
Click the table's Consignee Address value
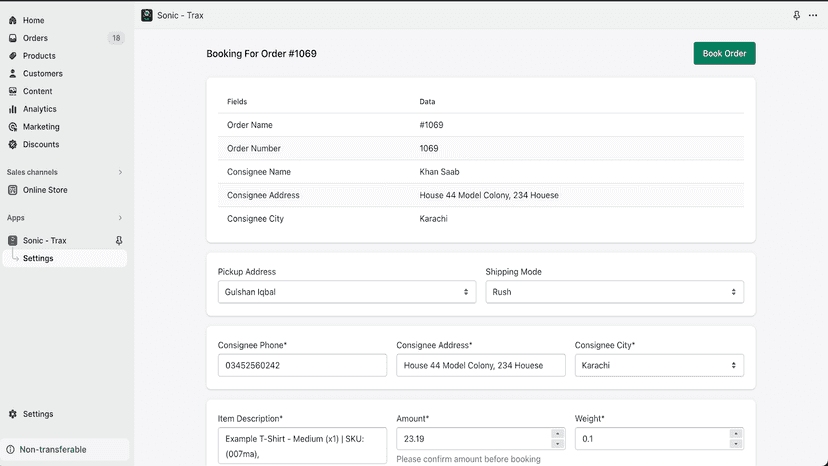click(x=489, y=195)
